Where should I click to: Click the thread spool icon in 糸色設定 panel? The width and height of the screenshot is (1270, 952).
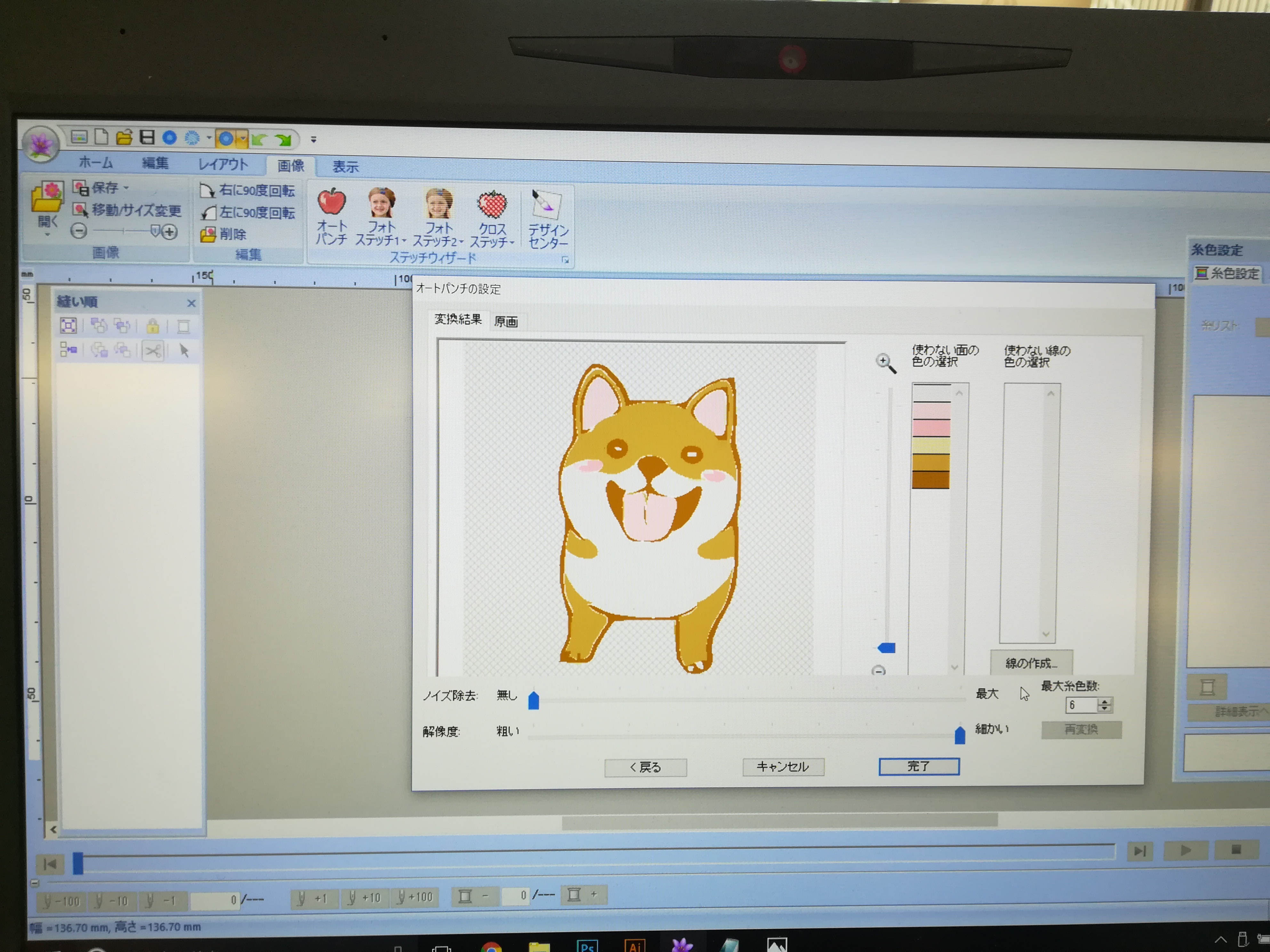click(x=1207, y=687)
